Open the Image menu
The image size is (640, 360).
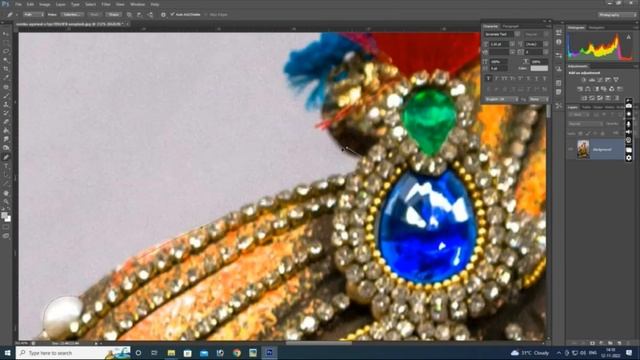pos(44,4)
